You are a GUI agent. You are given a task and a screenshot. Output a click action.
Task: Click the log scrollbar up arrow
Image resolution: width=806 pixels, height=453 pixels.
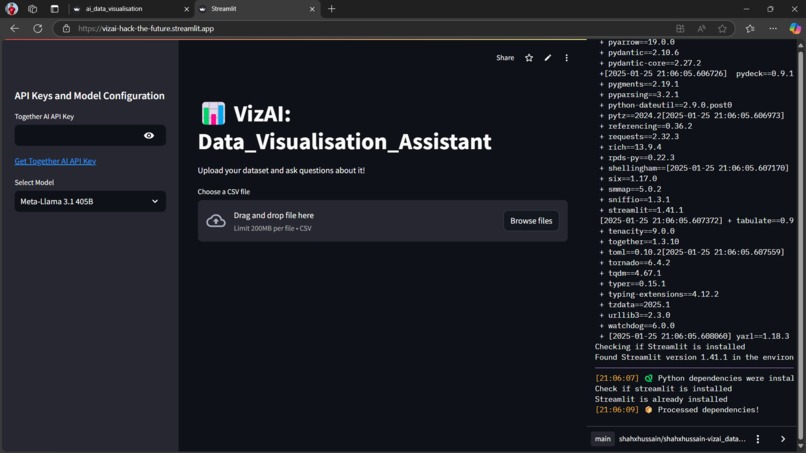[800, 45]
